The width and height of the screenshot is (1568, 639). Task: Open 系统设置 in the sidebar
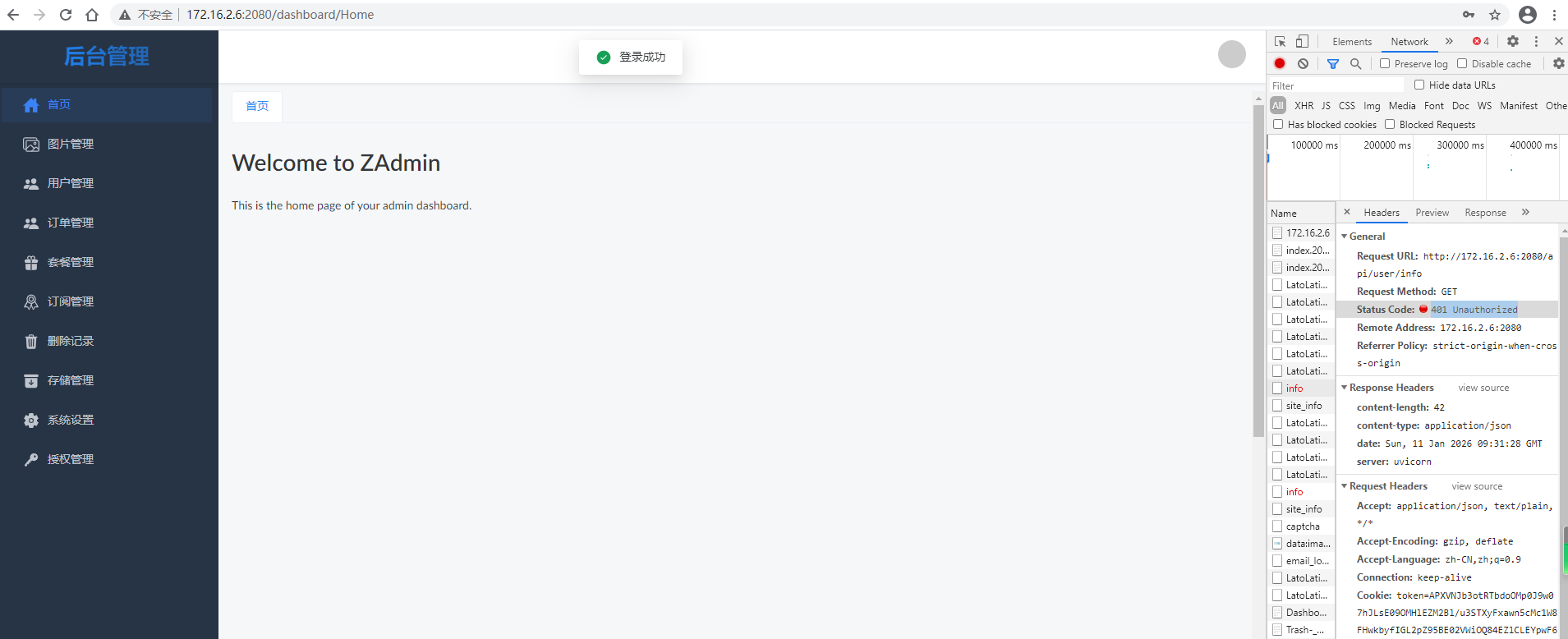[x=71, y=420]
